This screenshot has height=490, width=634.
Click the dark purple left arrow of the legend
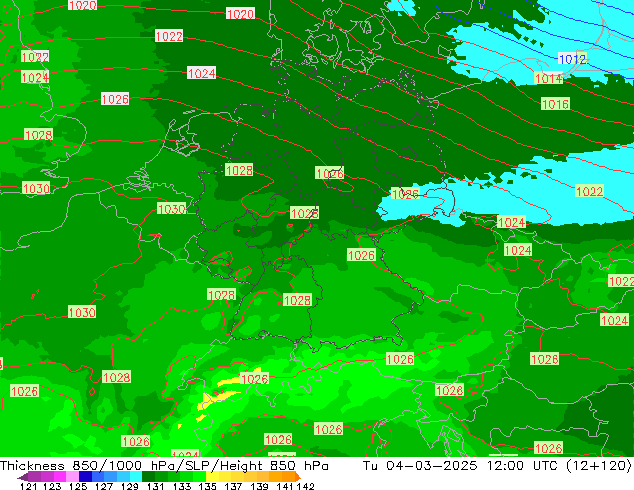tap(23, 477)
